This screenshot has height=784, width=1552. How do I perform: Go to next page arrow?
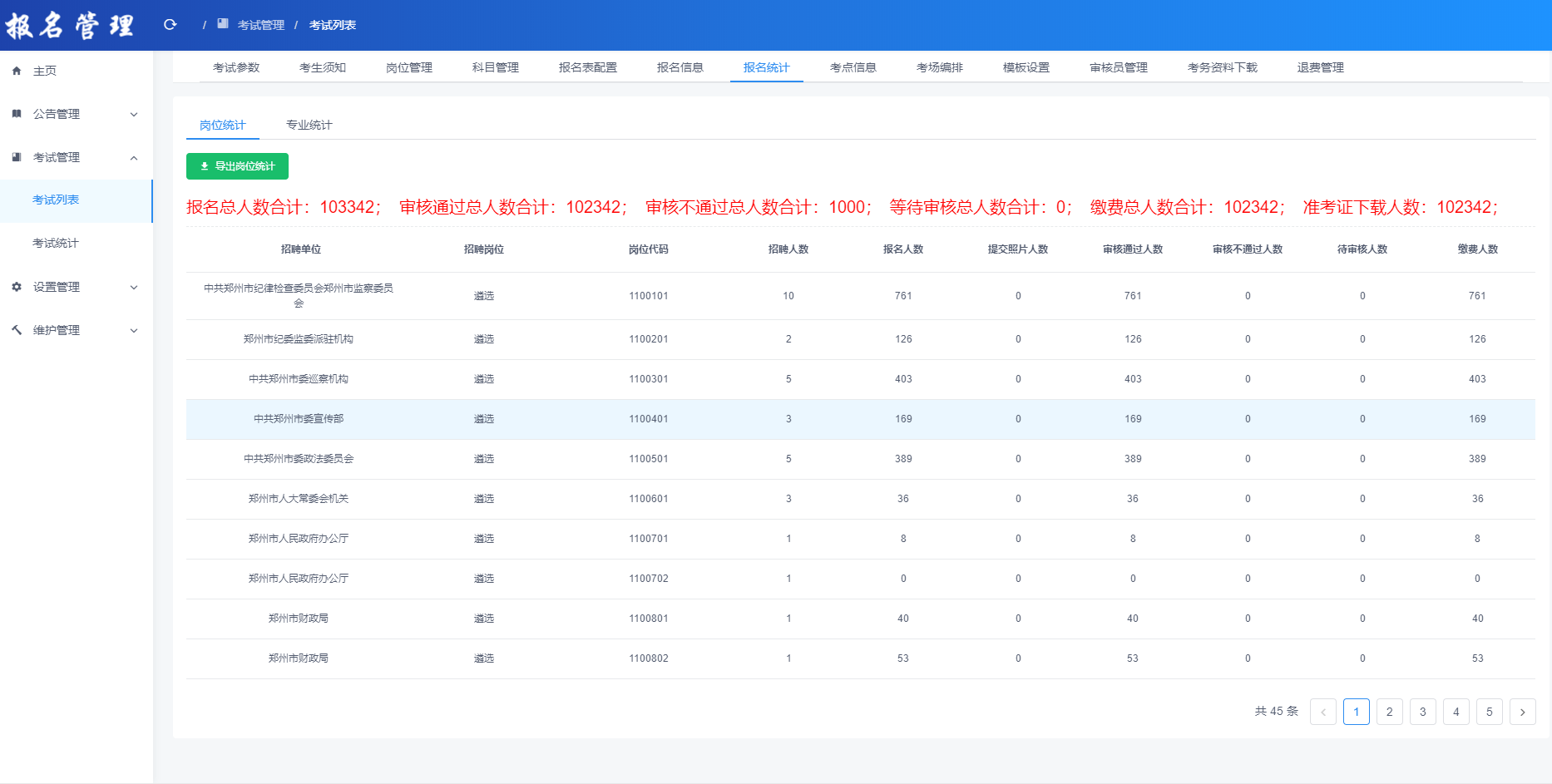tap(1522, 712)
